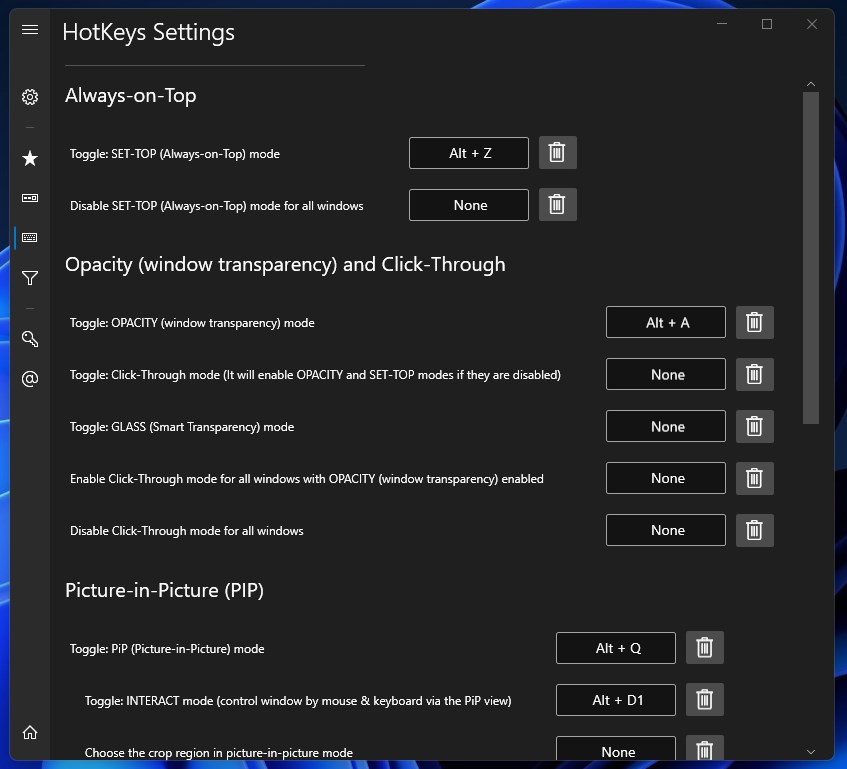Open the gear settings page in sidebar

coord(30,97)
